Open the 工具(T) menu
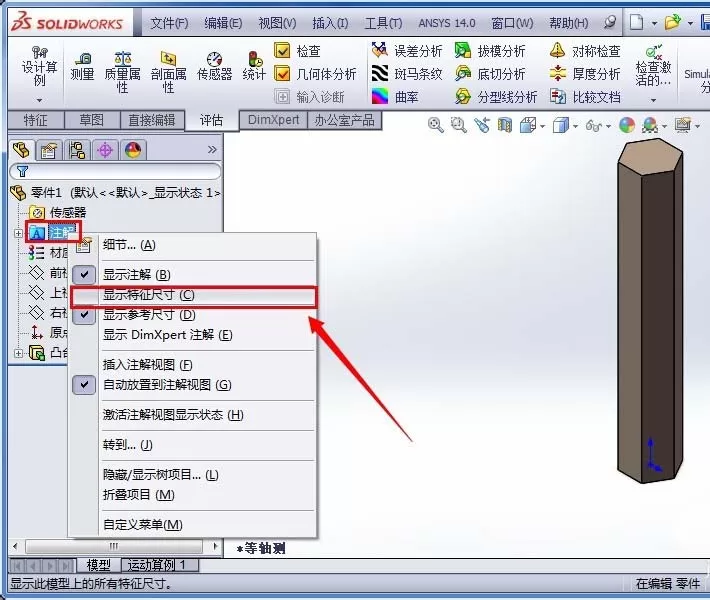The height and width of the screenshot is (600, 710). pos(384,23)
